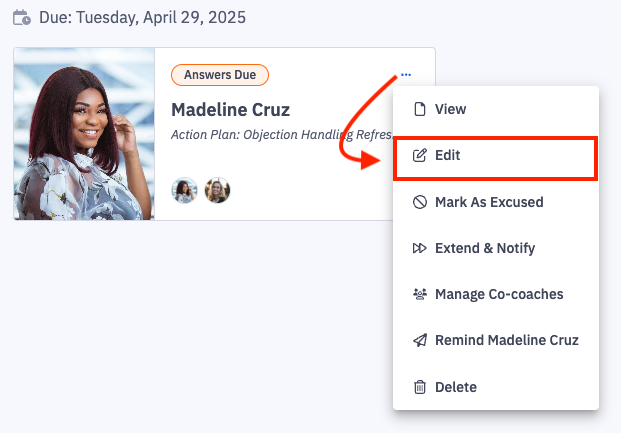The height and width of the screenshot is (433, 621).
Task: Open the three-dot menu on Madeline's card
Action: click(405, 75)
